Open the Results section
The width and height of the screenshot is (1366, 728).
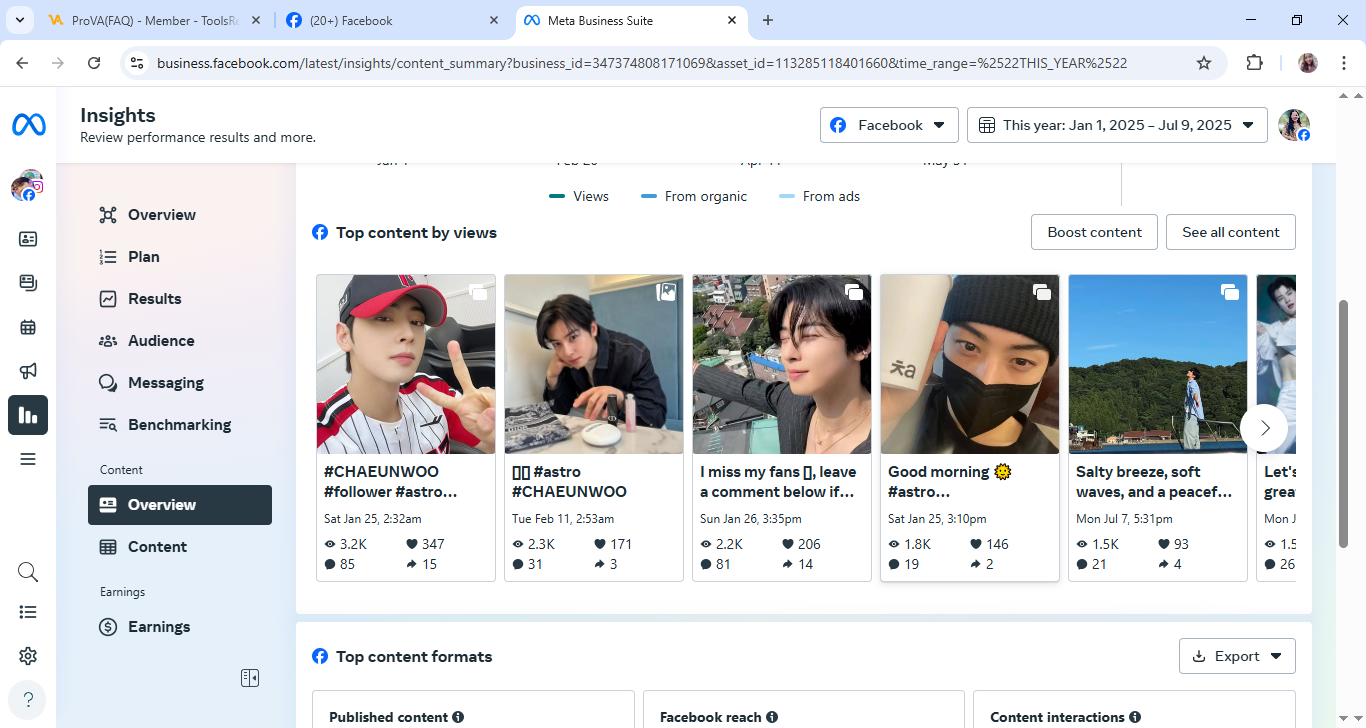pyautogui.click(x=180, y=299)
